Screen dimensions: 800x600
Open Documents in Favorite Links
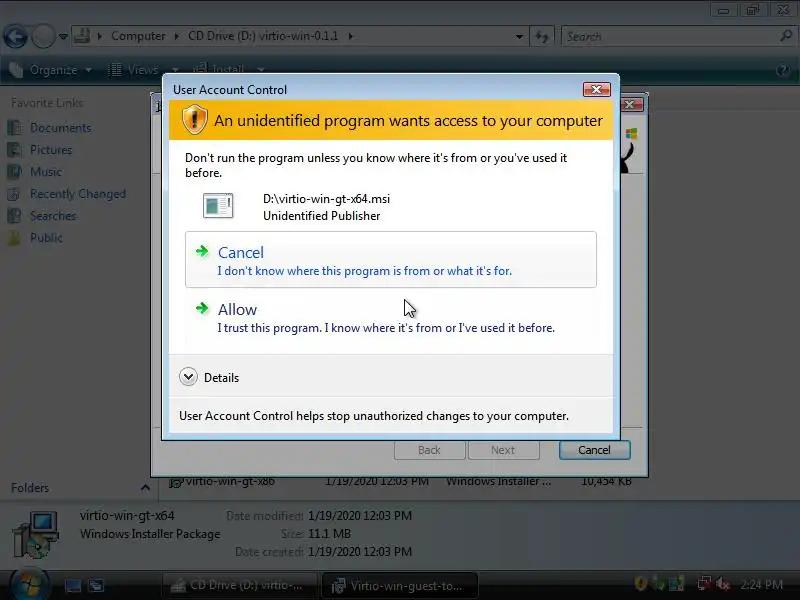click(x=60, y=128)
